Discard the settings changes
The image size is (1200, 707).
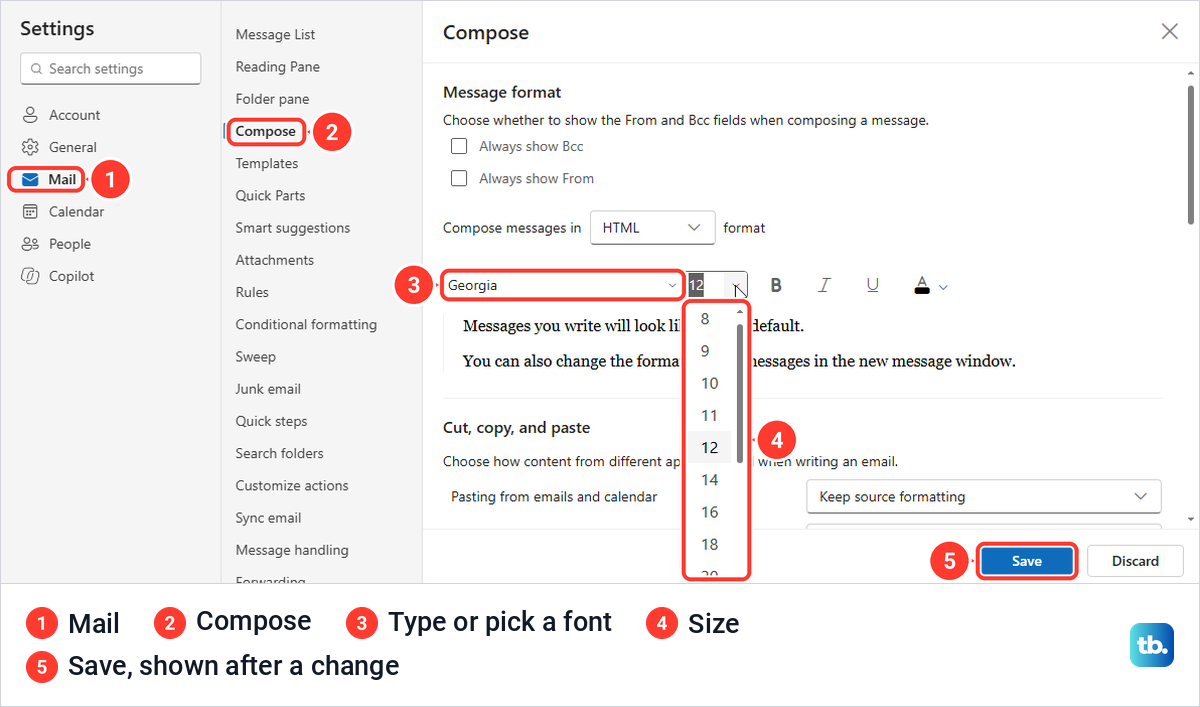[1135, 561]
